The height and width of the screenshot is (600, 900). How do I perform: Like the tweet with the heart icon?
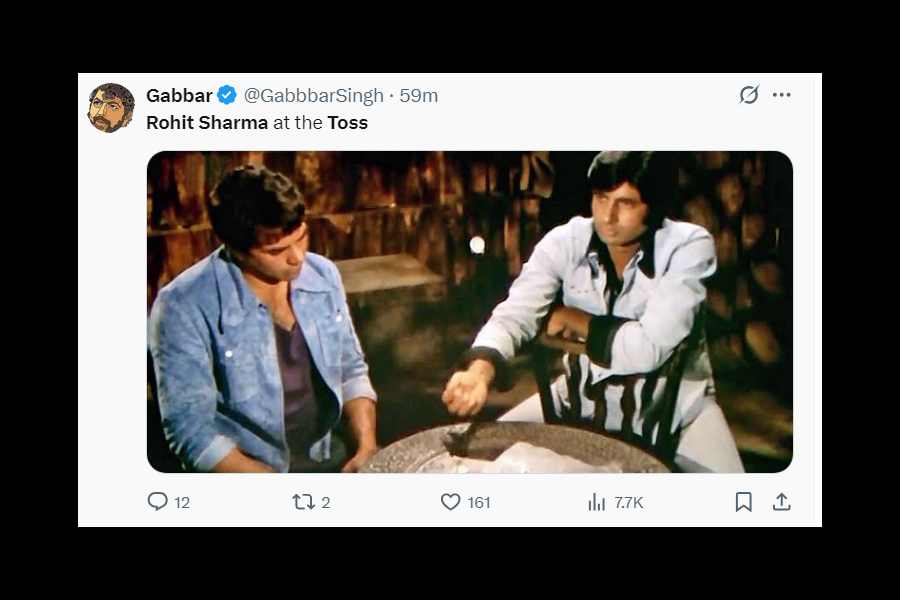[451, 502]
